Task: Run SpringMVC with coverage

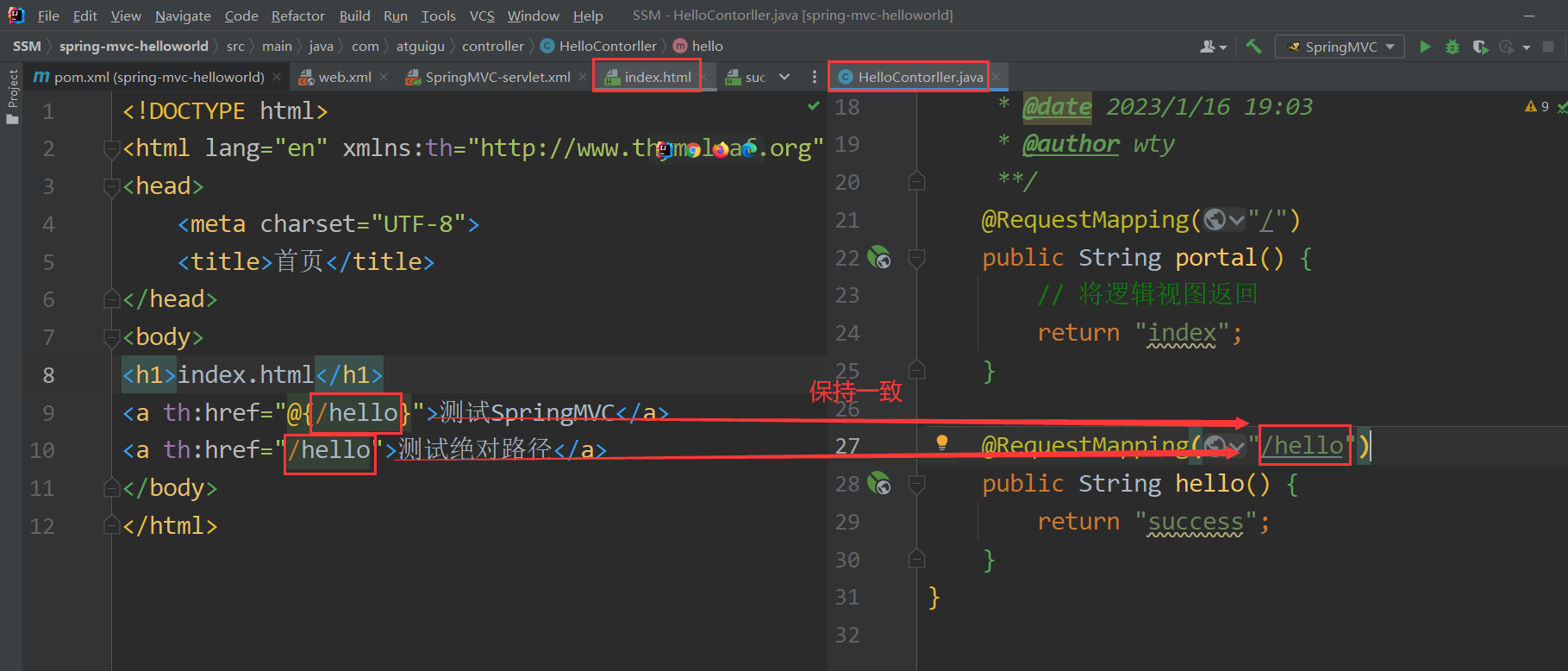Action: click(1480, 47)
